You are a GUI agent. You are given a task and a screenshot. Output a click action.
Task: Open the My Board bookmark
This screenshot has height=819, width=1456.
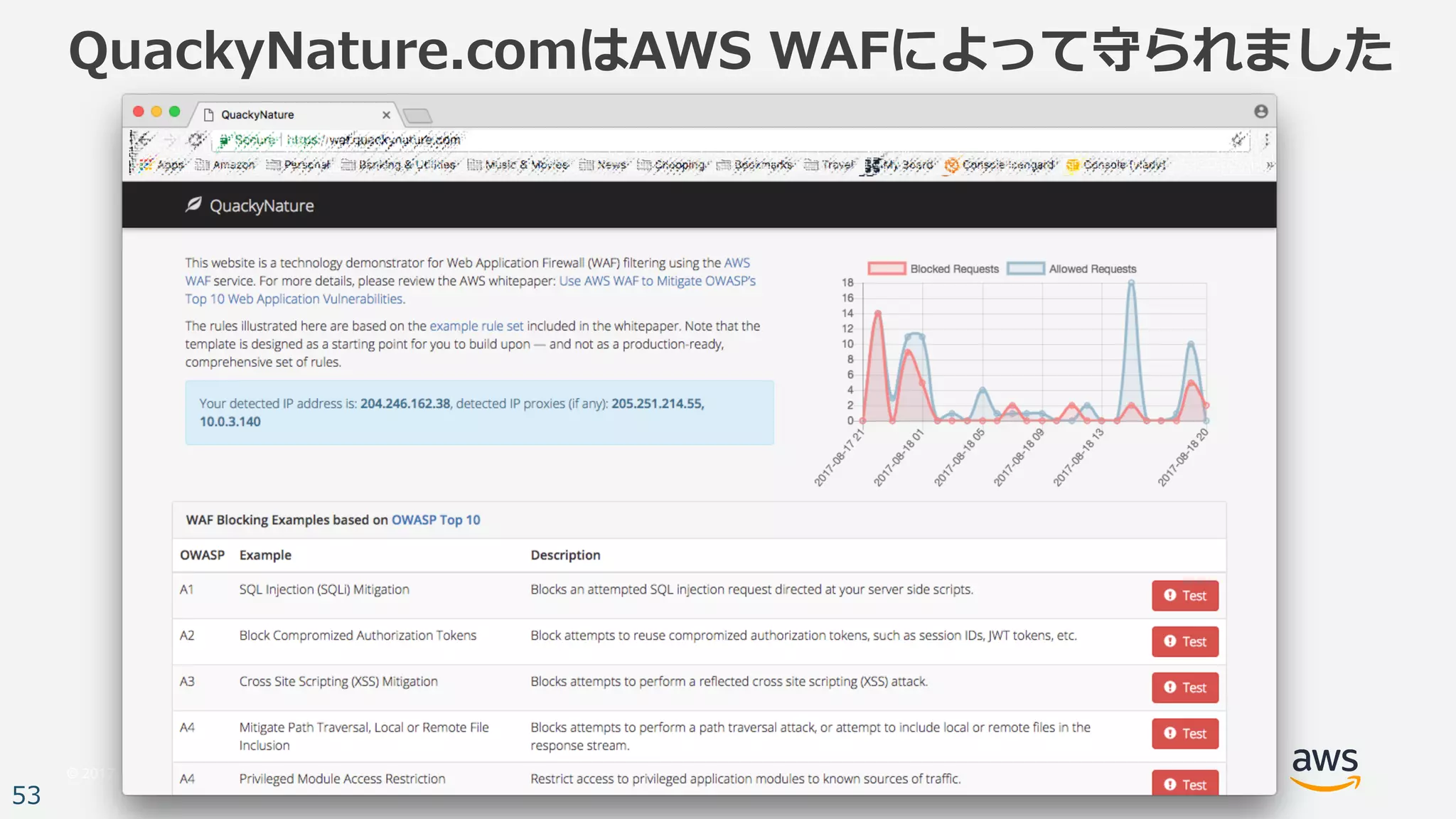point(899,165)
